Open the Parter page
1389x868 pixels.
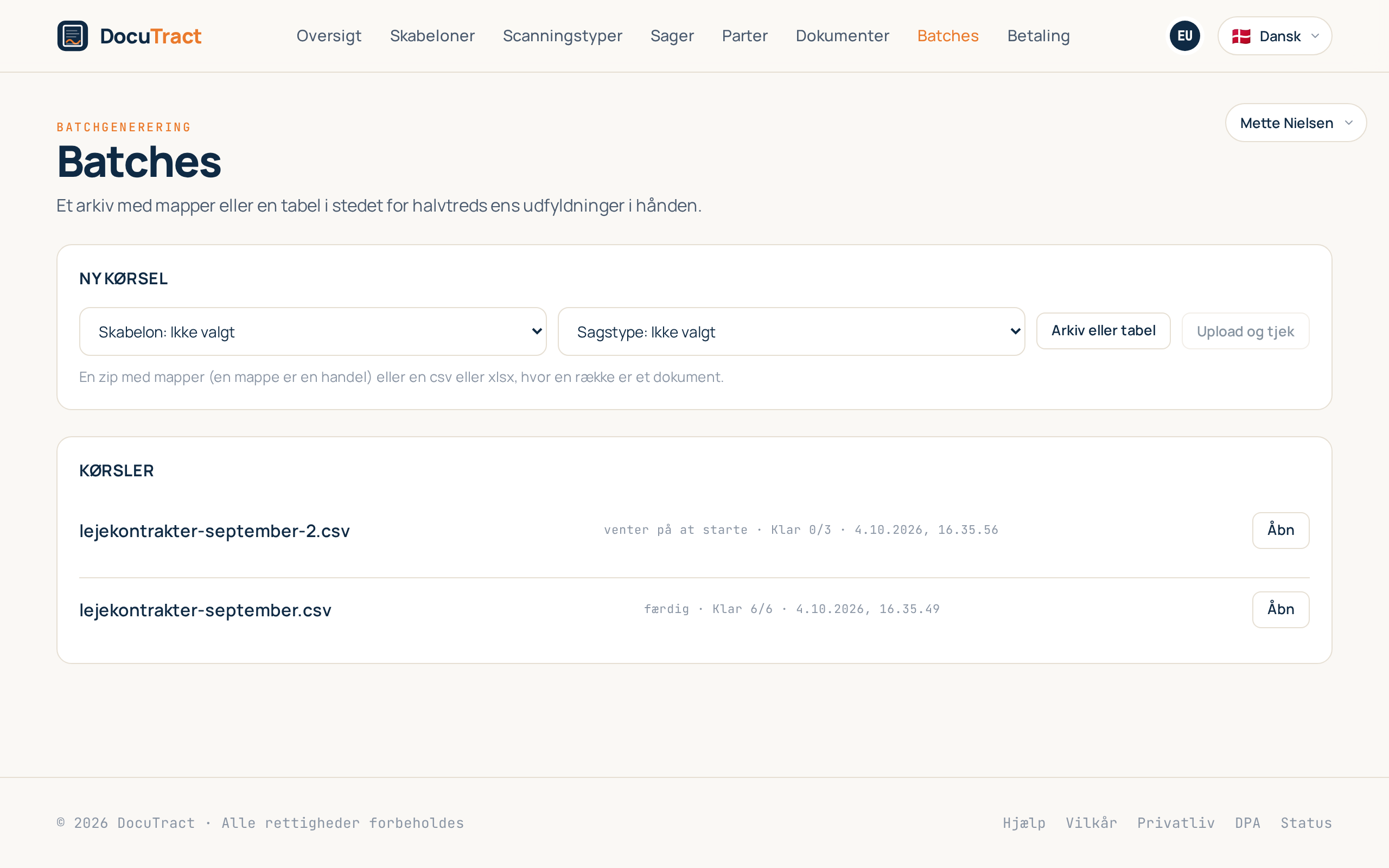[x=744, y=36]
